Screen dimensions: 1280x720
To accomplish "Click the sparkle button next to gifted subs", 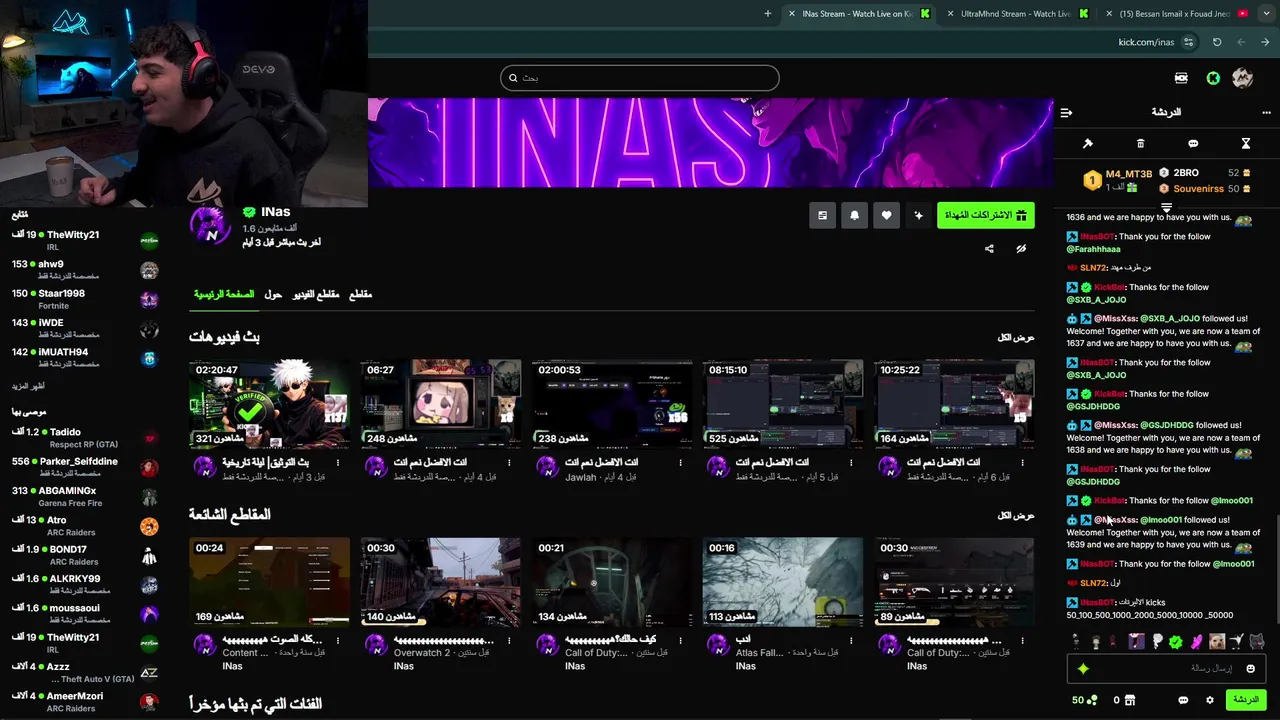I will coord(918,215).
